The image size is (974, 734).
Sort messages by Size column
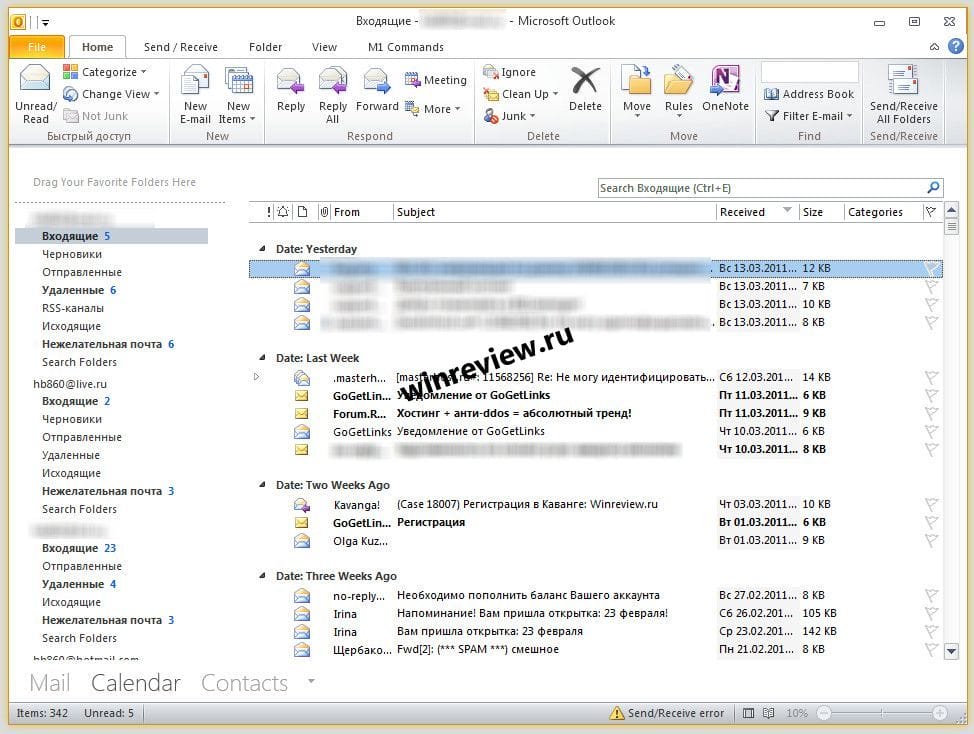[x=821, y=212]
